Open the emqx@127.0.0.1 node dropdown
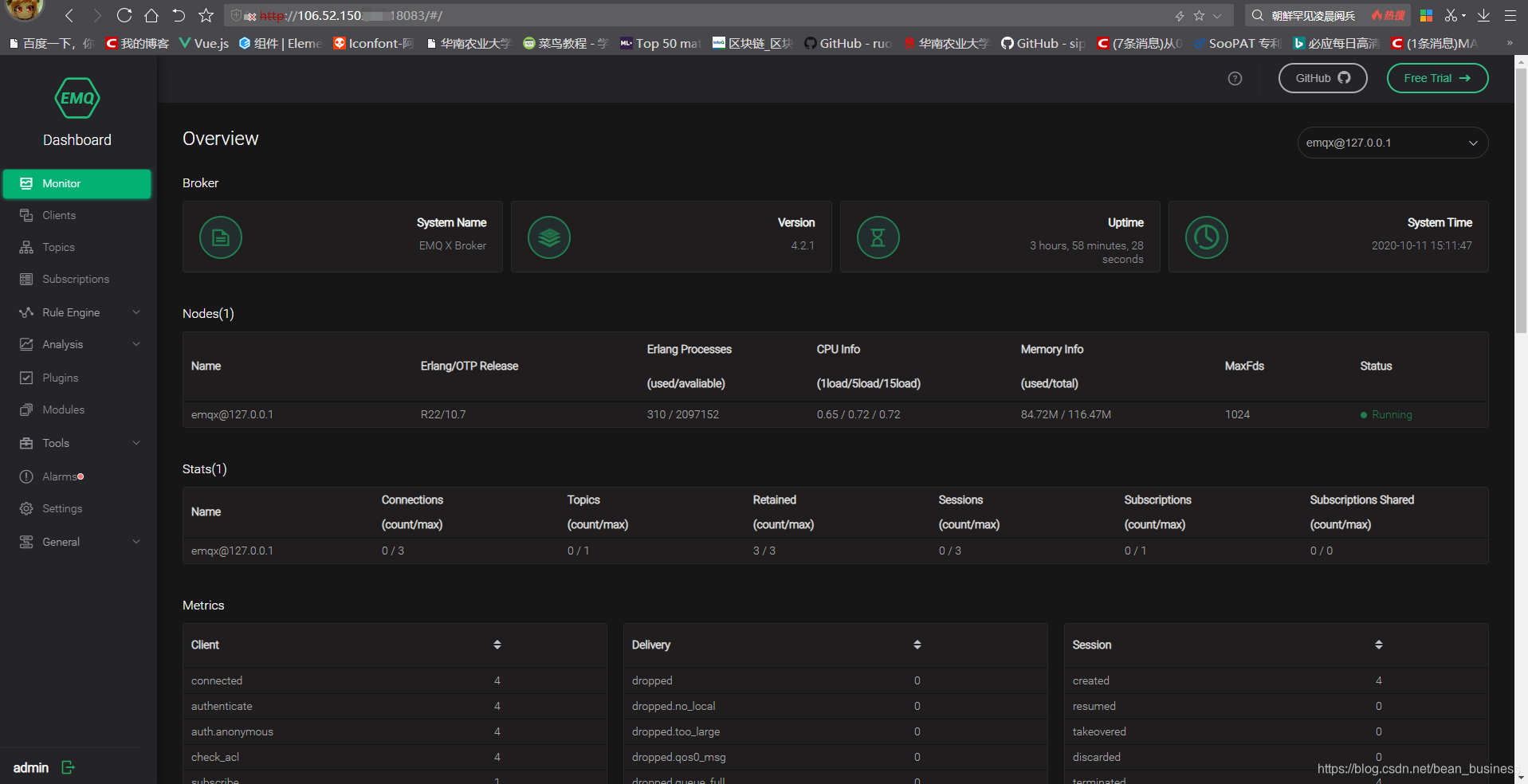The width and height of the screenshot is (1528, 784). click(x=1392, y=143)
